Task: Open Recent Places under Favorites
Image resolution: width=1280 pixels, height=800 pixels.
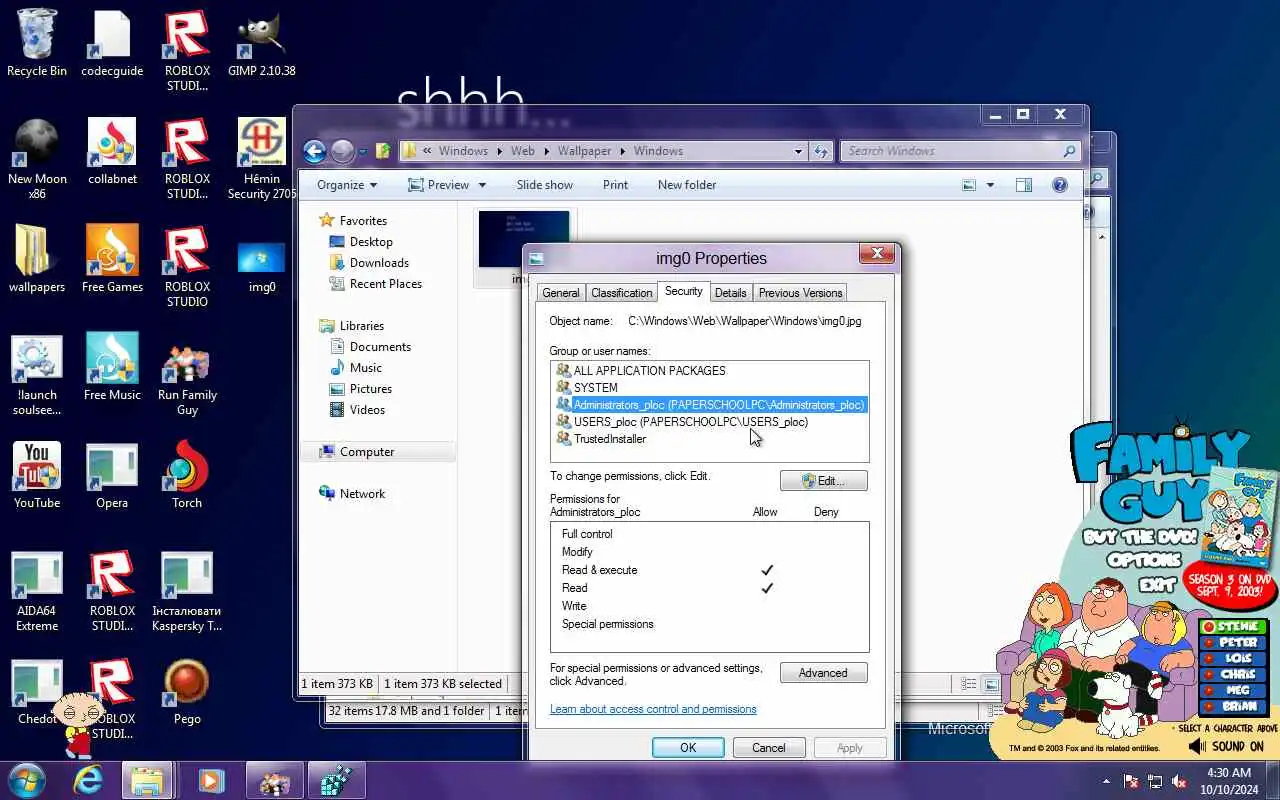Action: coord(386,284)
